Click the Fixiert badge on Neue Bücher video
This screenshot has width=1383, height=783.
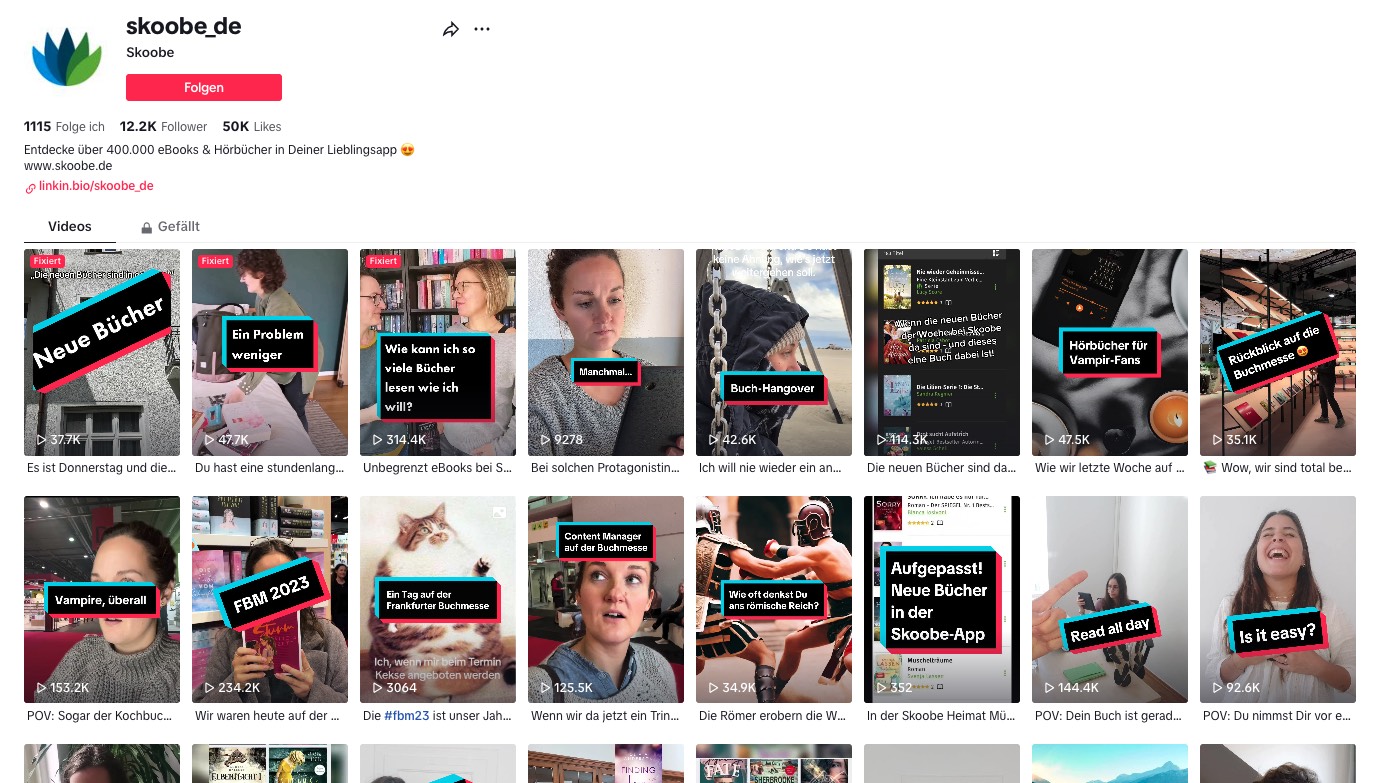47,261
